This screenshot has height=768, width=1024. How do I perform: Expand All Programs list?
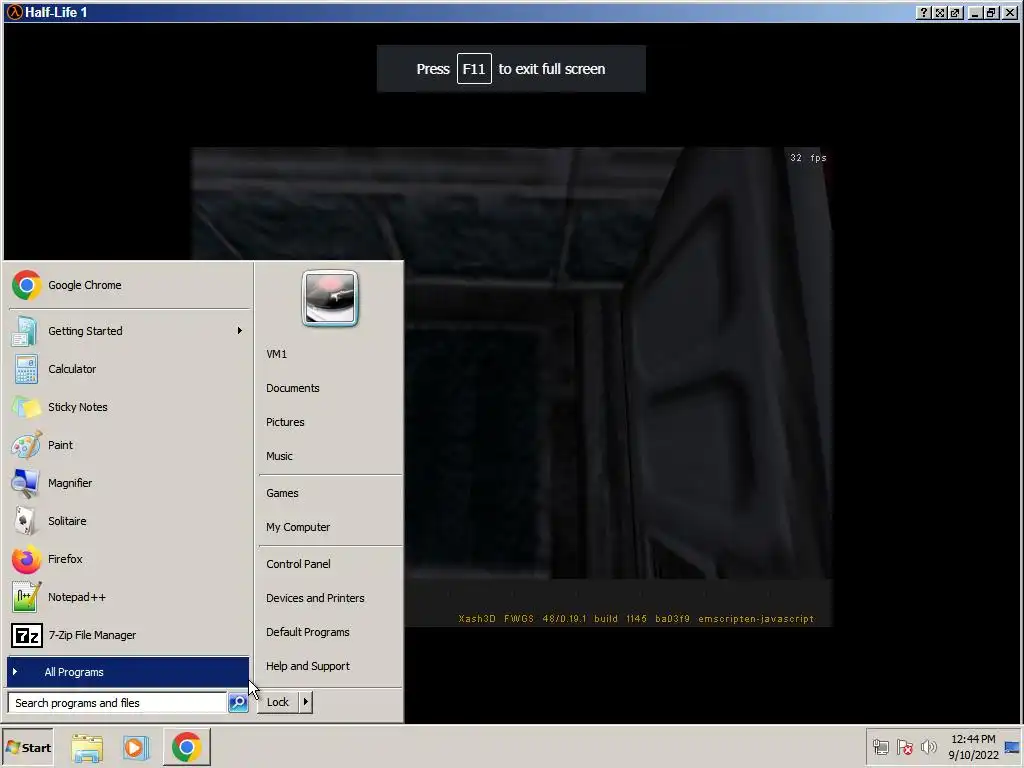tap(128, 672)
